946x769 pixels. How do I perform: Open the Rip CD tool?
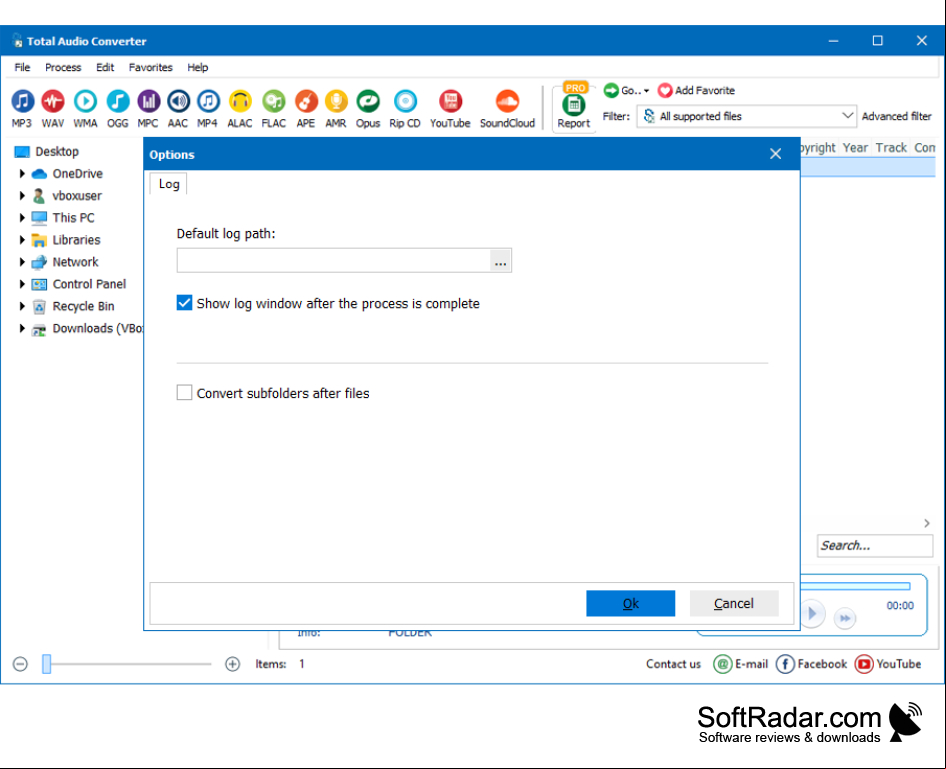point(405,109)
